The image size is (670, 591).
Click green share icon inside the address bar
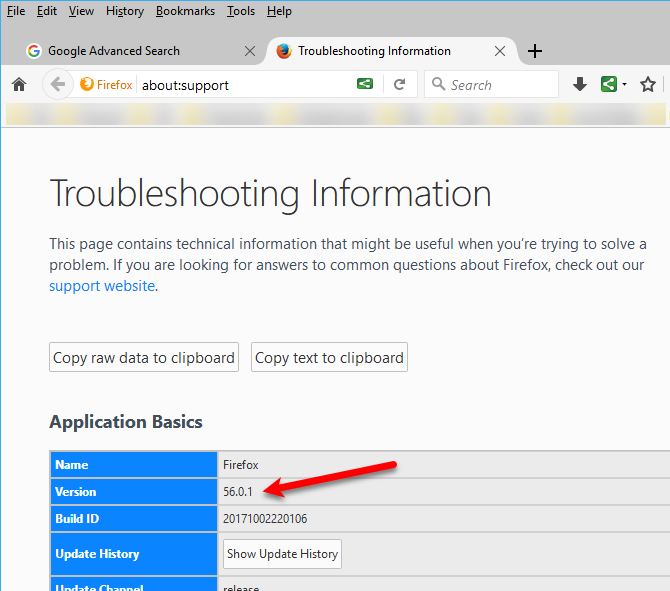367,85
